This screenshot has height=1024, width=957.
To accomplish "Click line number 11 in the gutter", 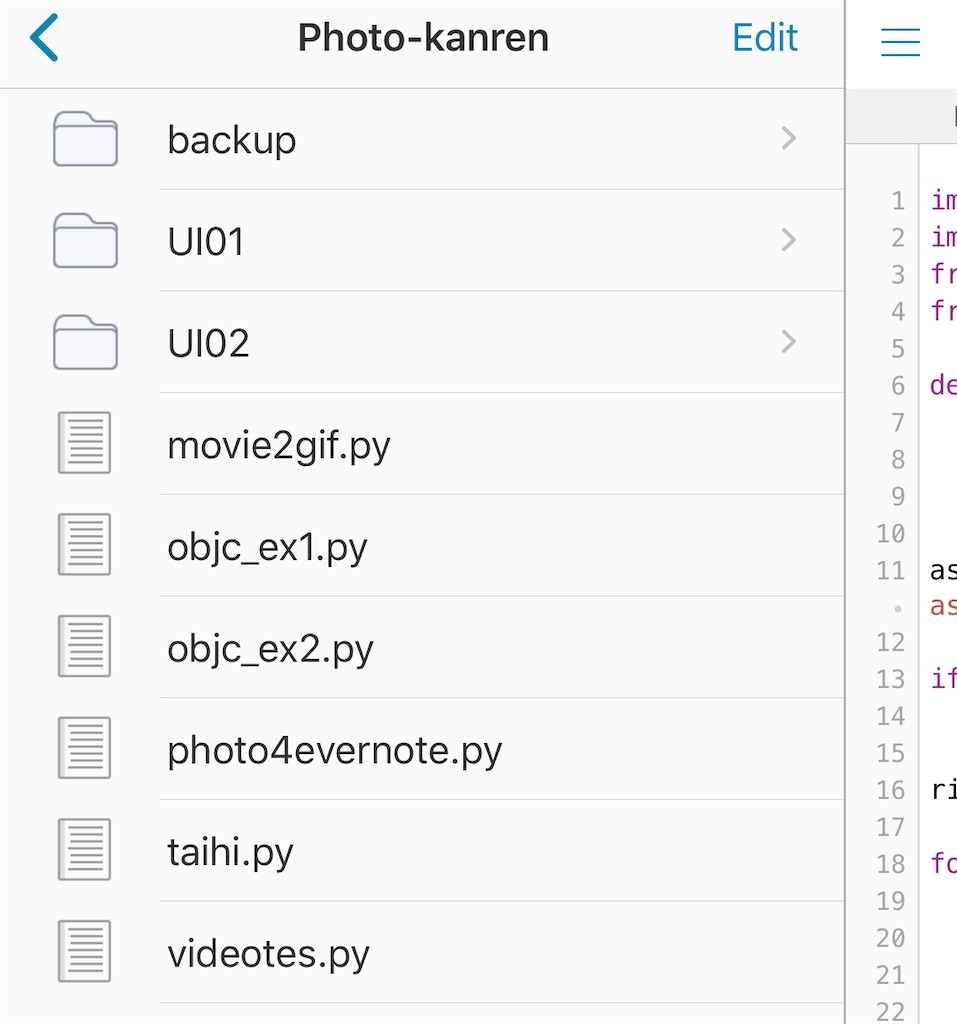I will tap(890, 571).
